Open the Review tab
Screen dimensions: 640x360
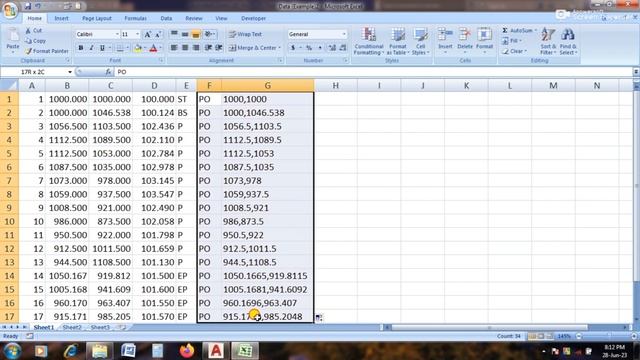coord(193,18)
